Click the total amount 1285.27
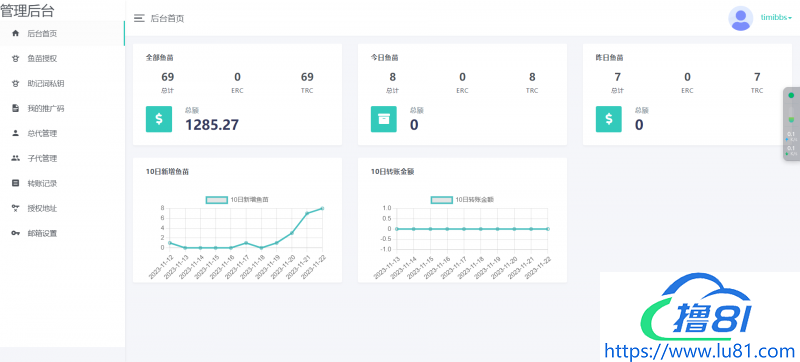 coord(212,124)
